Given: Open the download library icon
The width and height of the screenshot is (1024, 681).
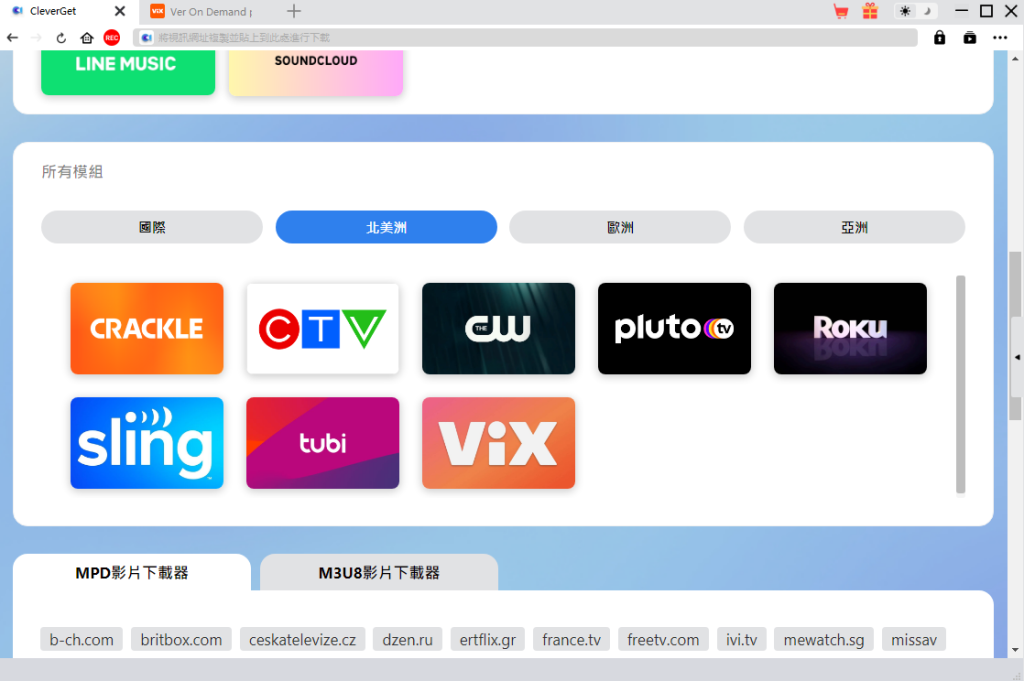Looking at the screenshot, I should click(x=970, y=38).
